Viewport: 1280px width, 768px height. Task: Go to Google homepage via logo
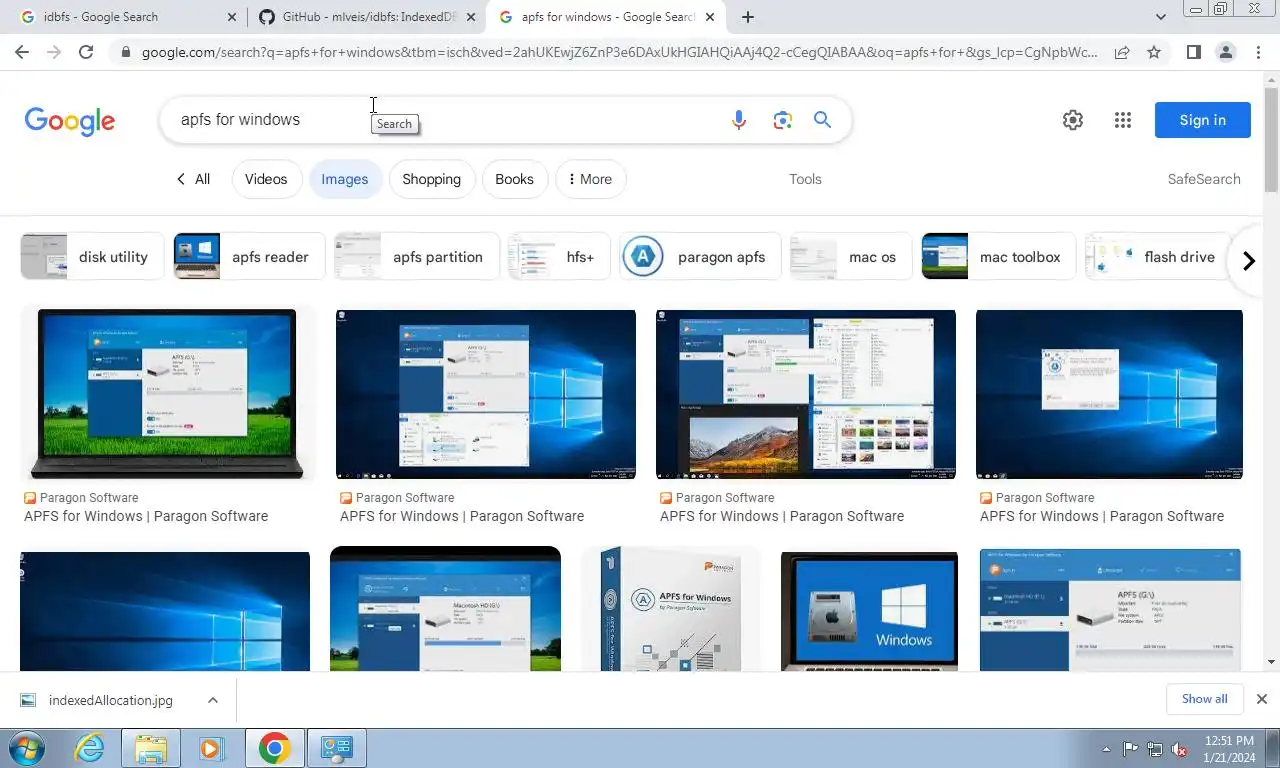click(70, 121)
